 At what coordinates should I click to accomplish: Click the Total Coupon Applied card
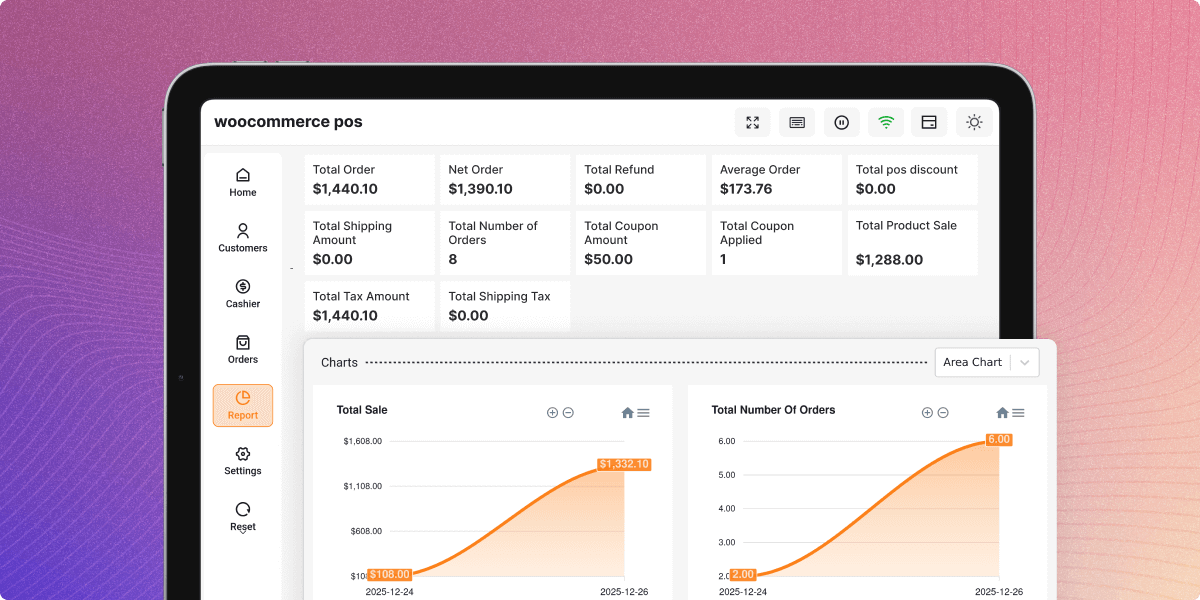coord(777,243)
